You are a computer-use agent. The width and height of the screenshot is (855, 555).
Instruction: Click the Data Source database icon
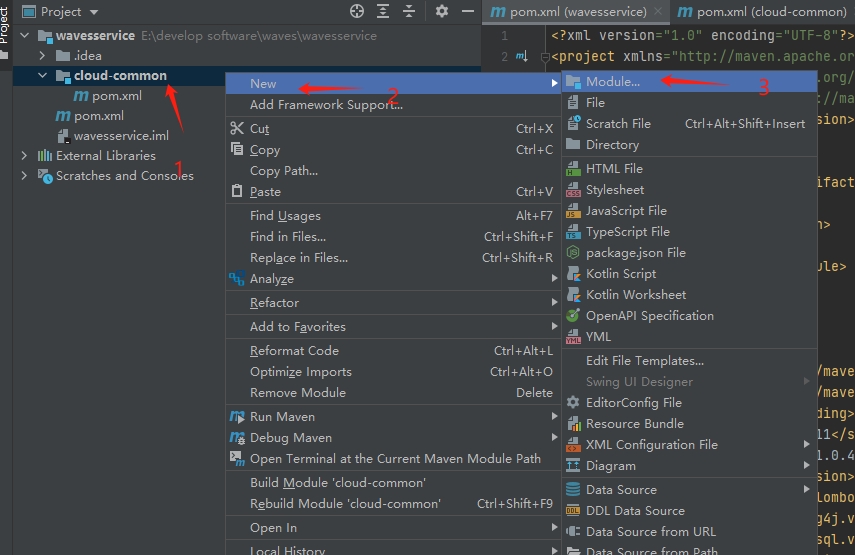(573, 489)
